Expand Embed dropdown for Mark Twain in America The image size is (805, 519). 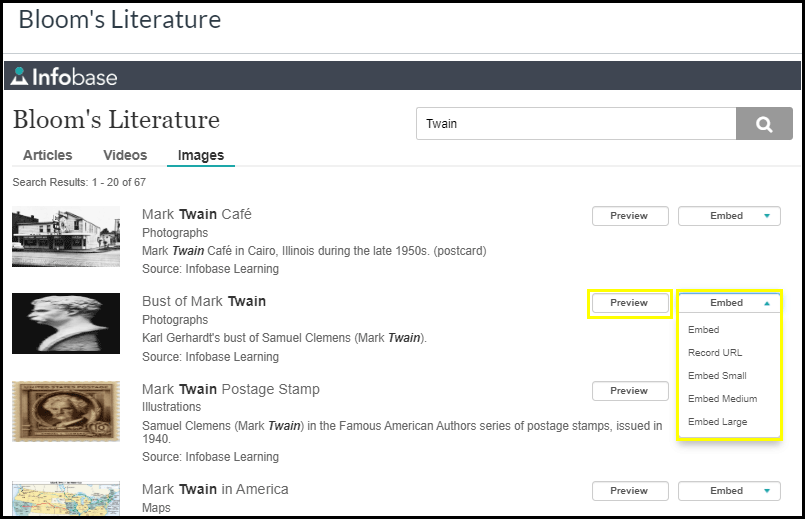click(x=728, y=491)
